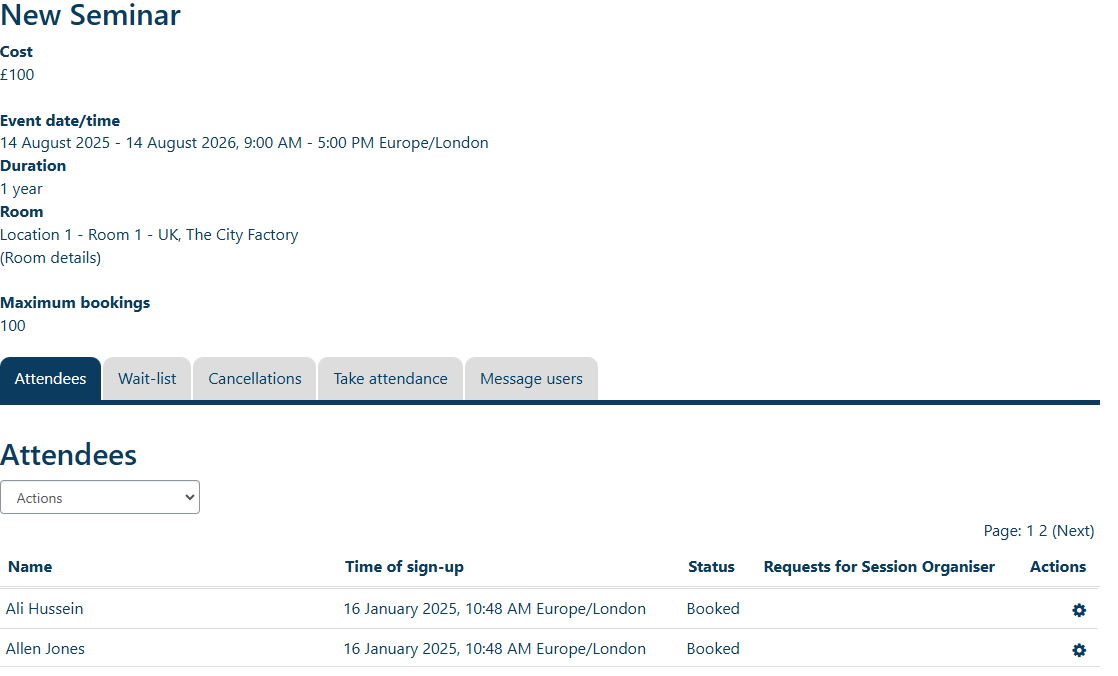Image resolution: width=1118 pixels, height=676 pixels.
Task: Click the Requests for Session Organiser header
Action: tap(879, 567)
